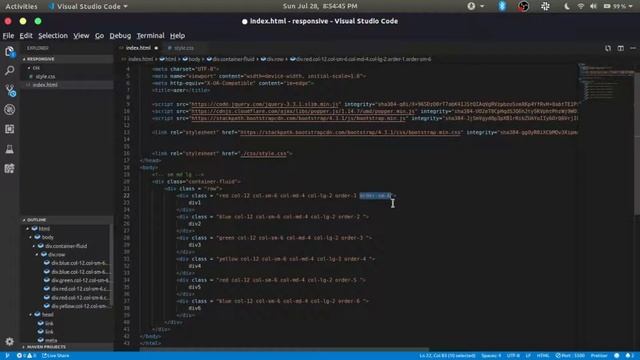Click the volume speaker icon in top bar

click(593, 6)
